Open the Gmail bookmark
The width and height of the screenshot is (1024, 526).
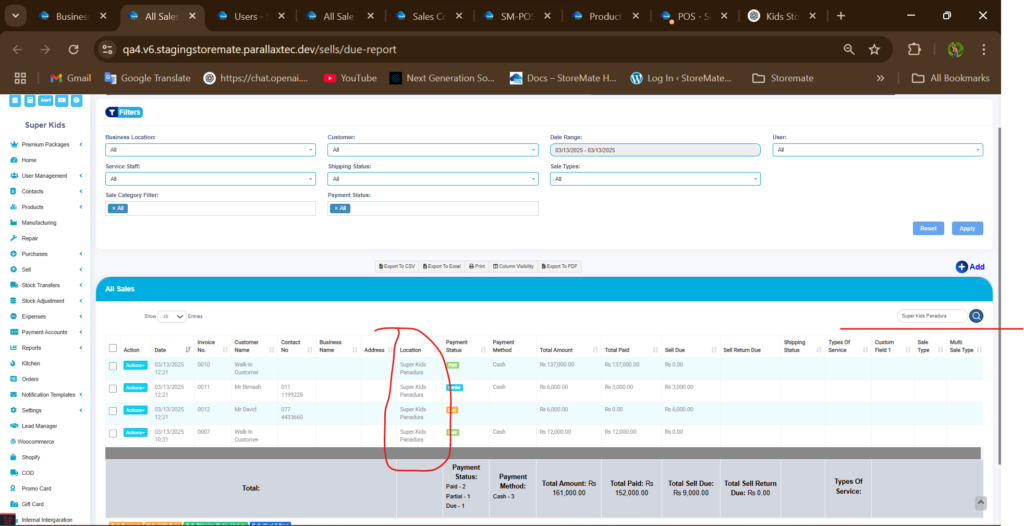click(x=71, y=78)
